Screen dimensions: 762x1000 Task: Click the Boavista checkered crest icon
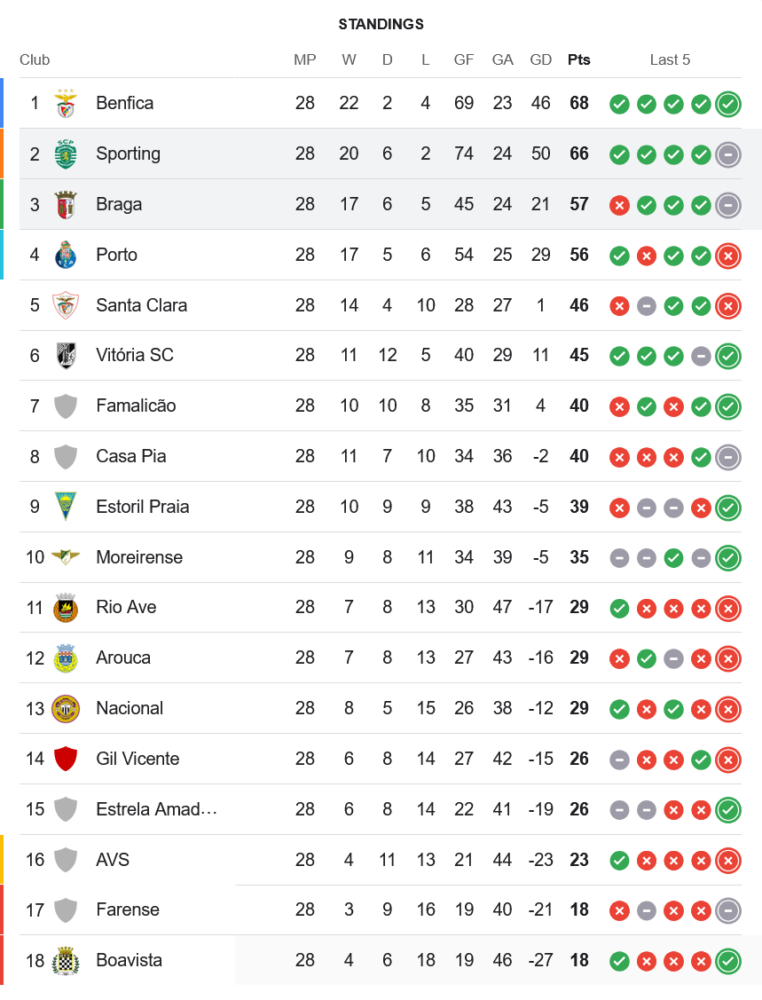pos(66,960)
